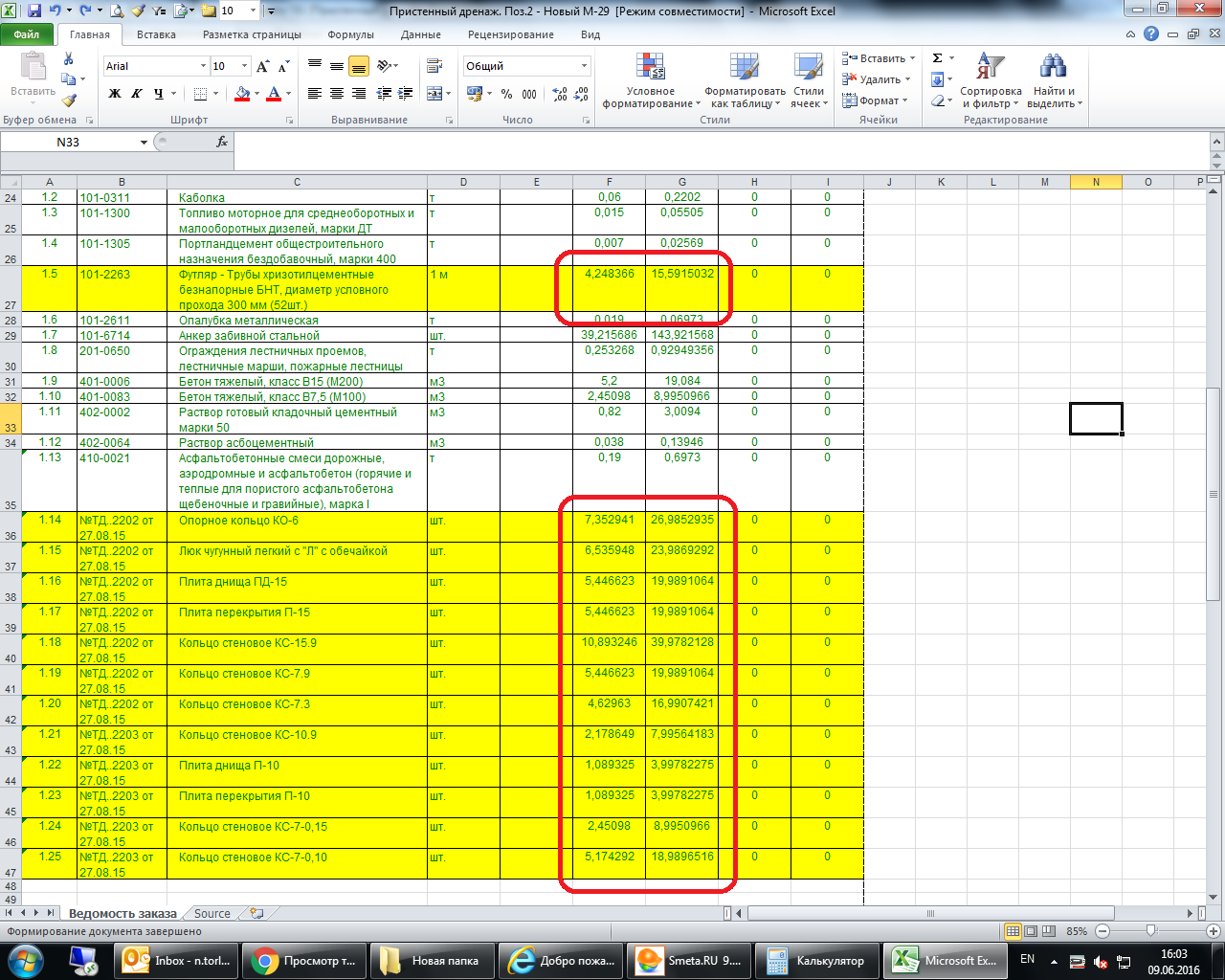Copy the selected cells
The image size is (1225, 980).
(68, 79)
